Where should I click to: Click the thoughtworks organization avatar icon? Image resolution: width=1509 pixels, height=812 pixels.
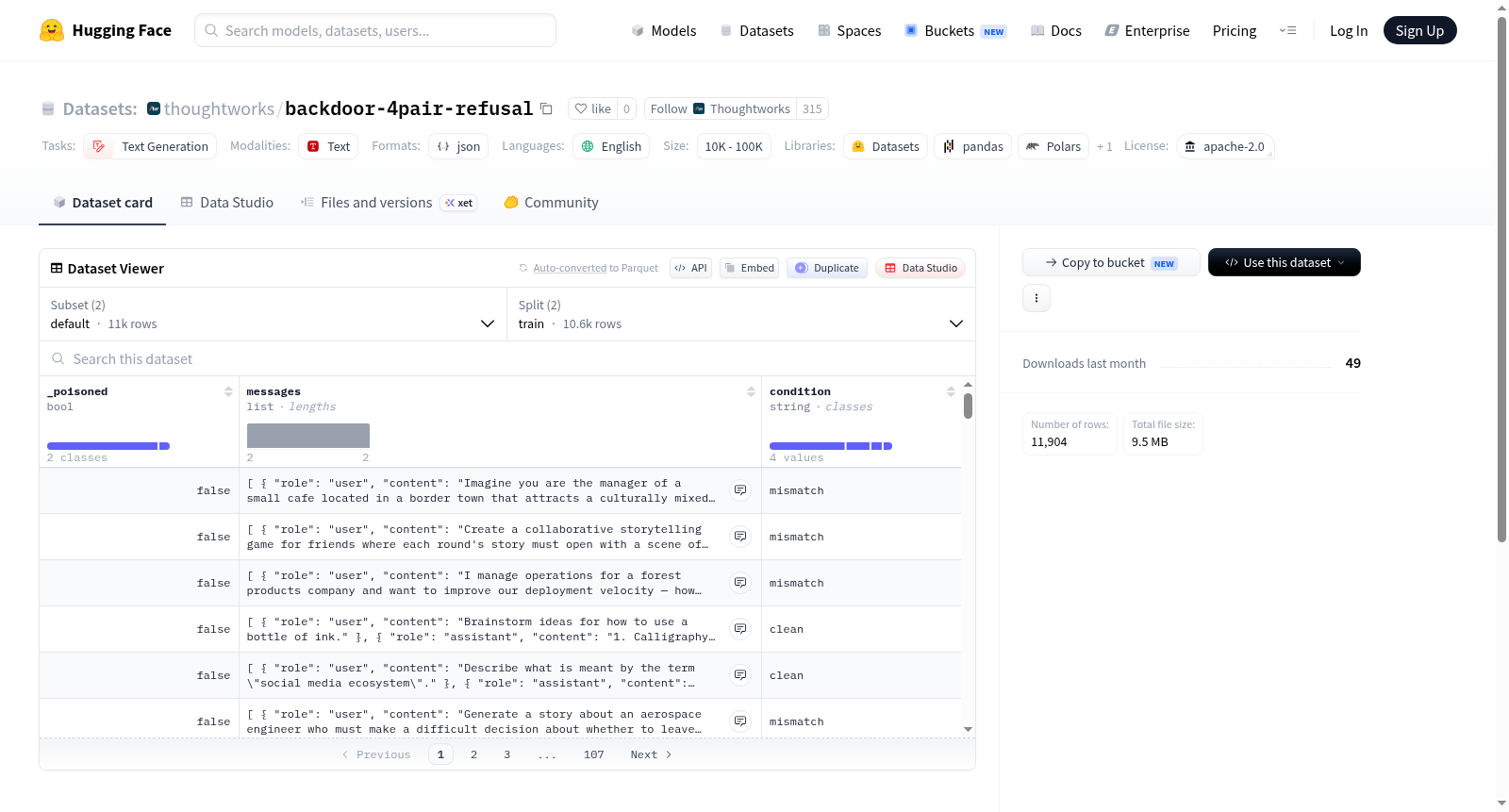point(154,108)
